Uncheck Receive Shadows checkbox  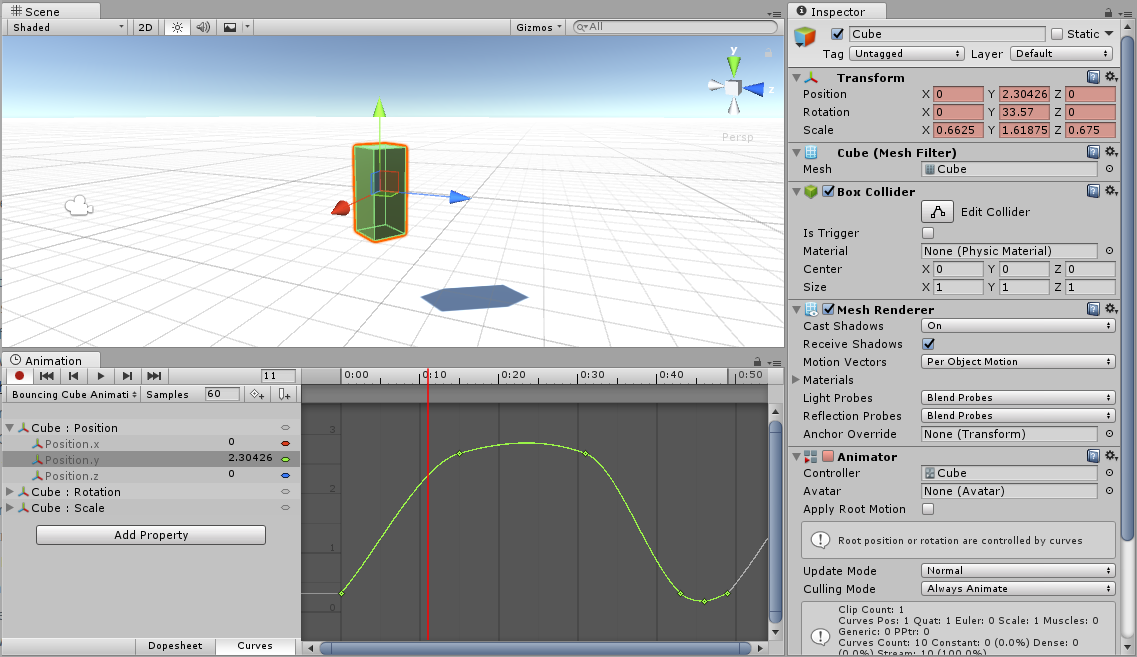point(927,344)
